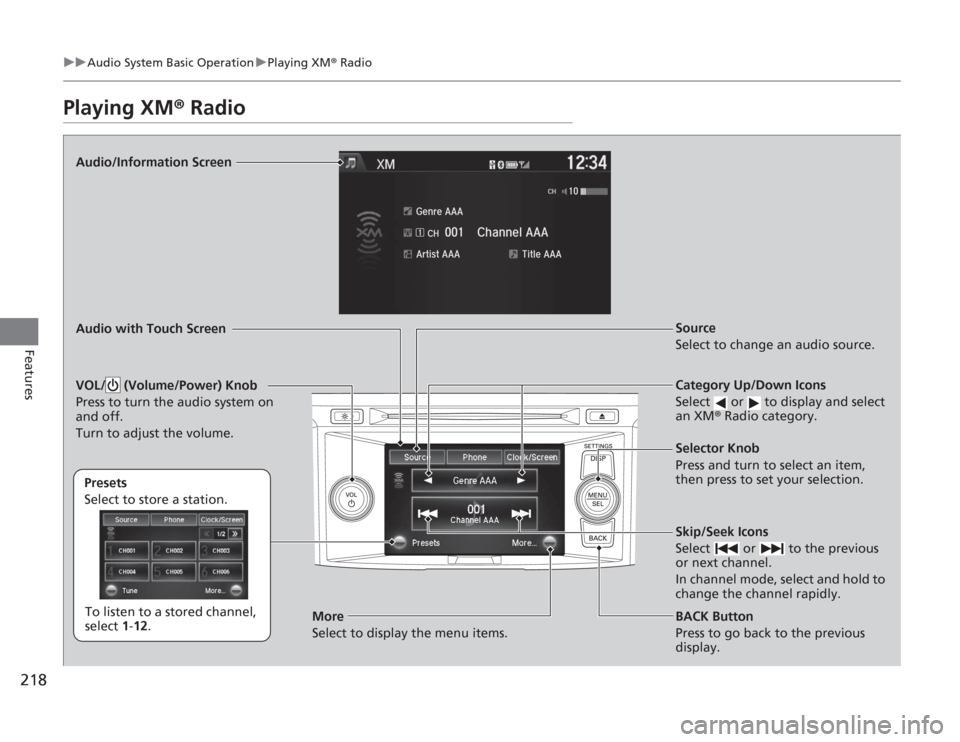Tap More... in the Presets inset screen
The width and height of the screenshot is (960, 742).
pos(223,591)
